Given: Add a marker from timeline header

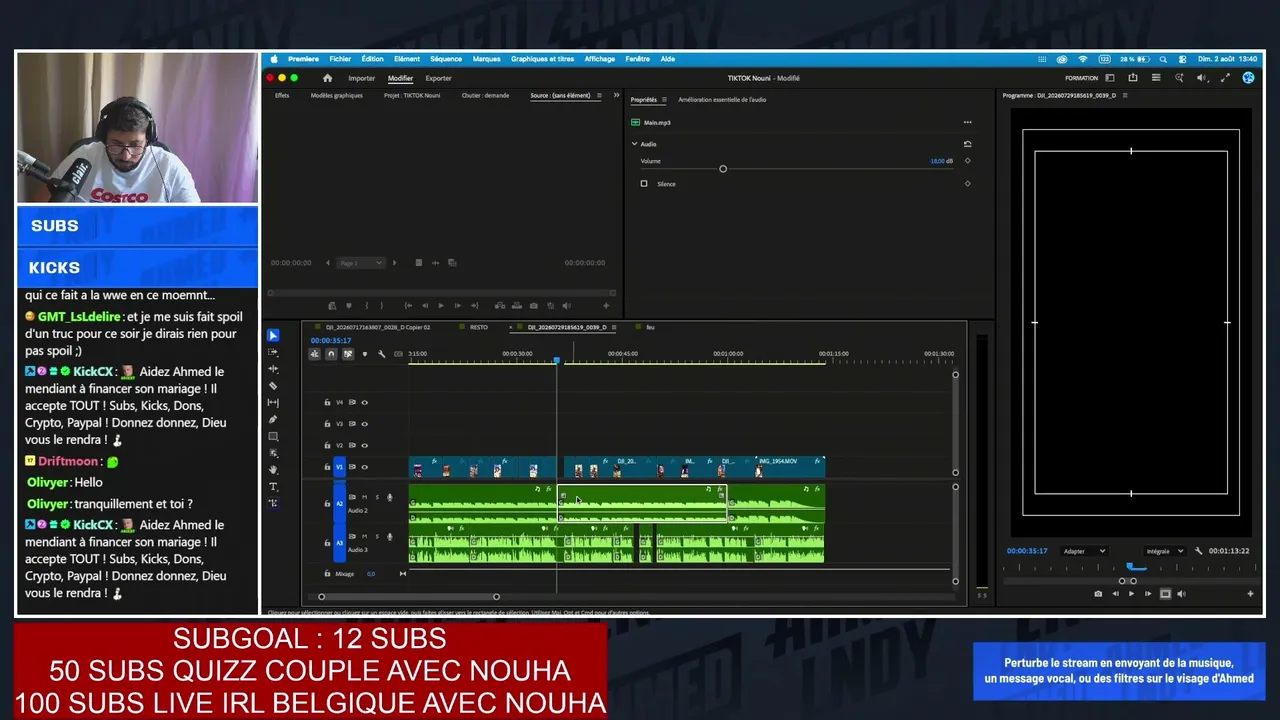Looking at the screenshot, I should coord(364,354).
